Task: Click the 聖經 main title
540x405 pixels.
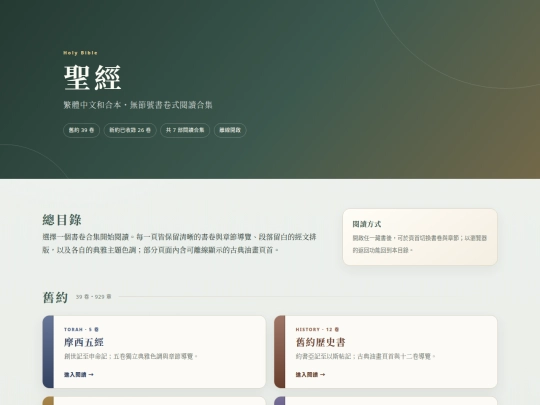Action: pos(92,77)
